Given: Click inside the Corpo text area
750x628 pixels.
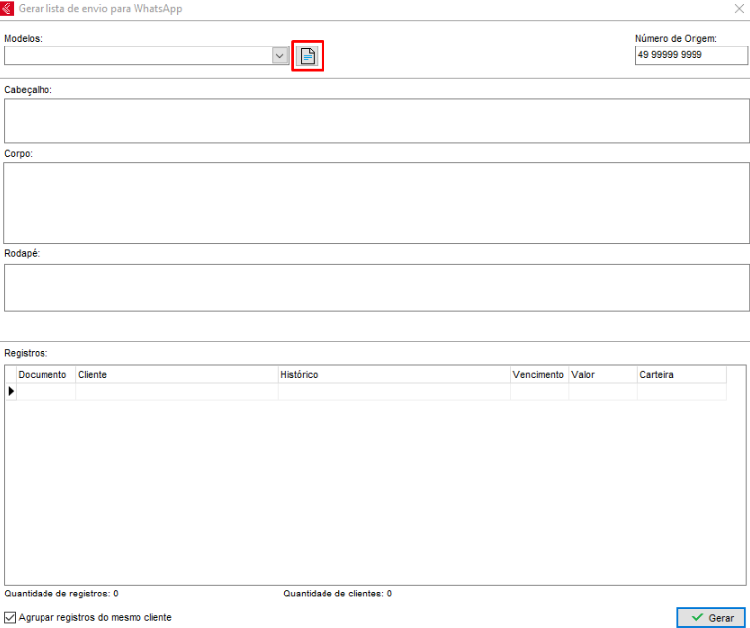Looking at the screenshot, I should 376,203.
